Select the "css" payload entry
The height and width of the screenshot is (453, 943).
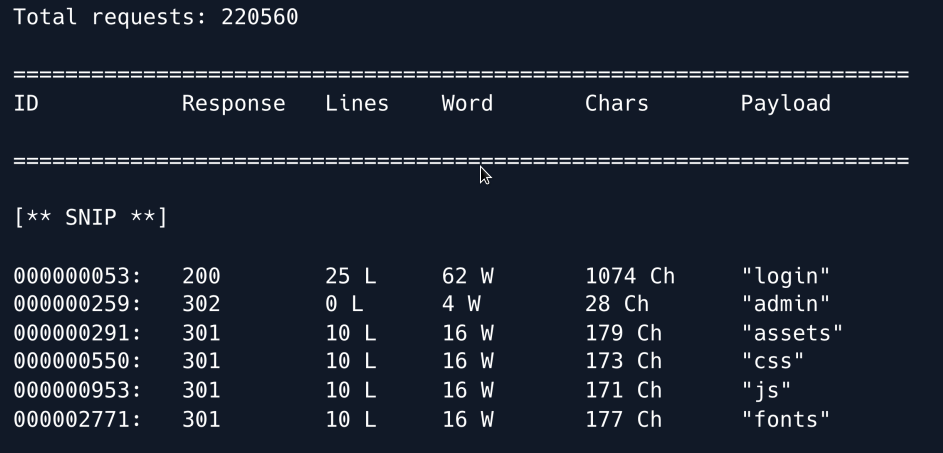(773, 362)
